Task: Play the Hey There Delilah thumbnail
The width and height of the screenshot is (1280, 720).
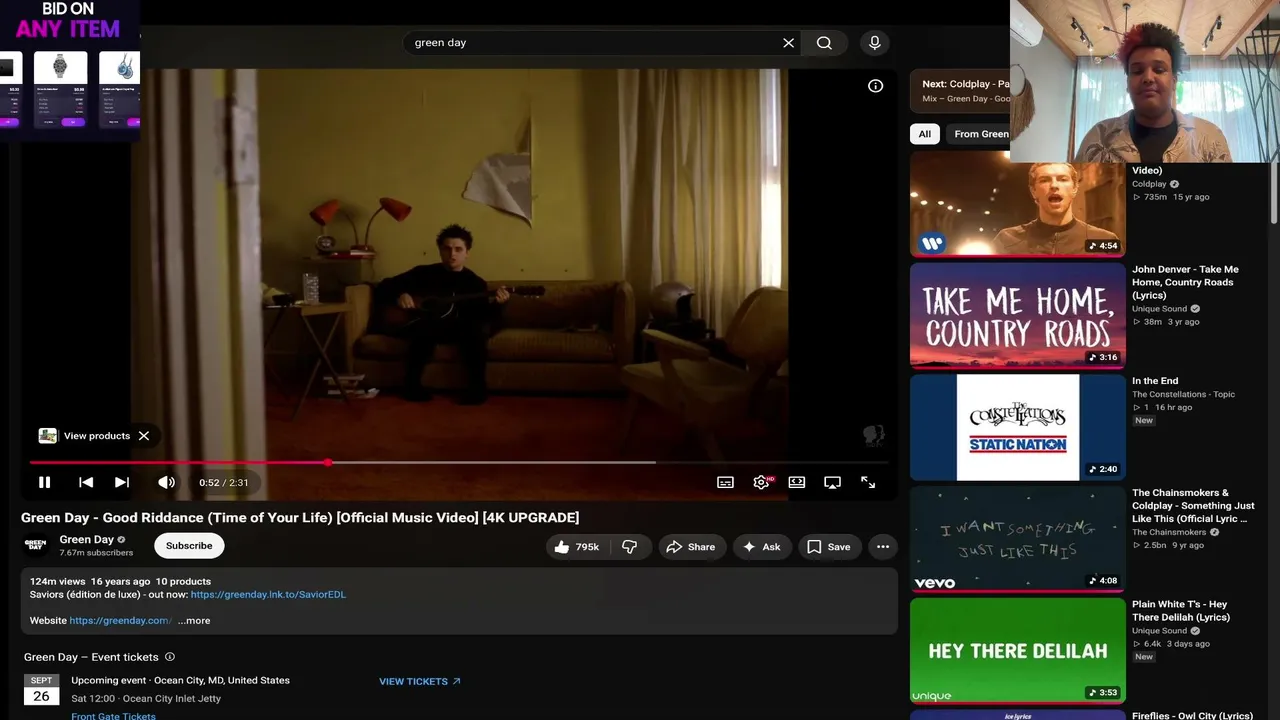Action: (x=1017, y=651)
